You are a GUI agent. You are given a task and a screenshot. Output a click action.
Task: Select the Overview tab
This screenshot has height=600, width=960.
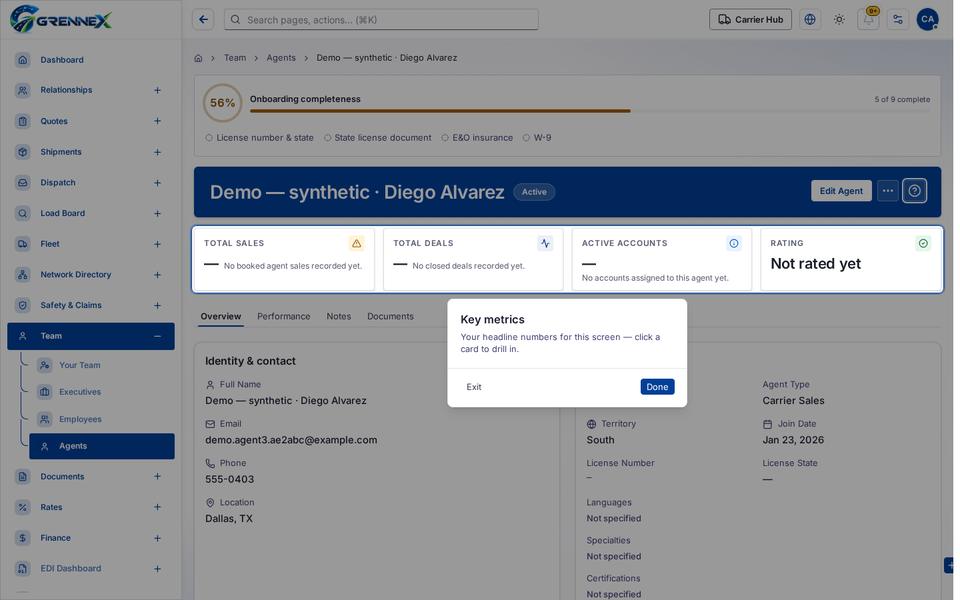tap(221, 317)
